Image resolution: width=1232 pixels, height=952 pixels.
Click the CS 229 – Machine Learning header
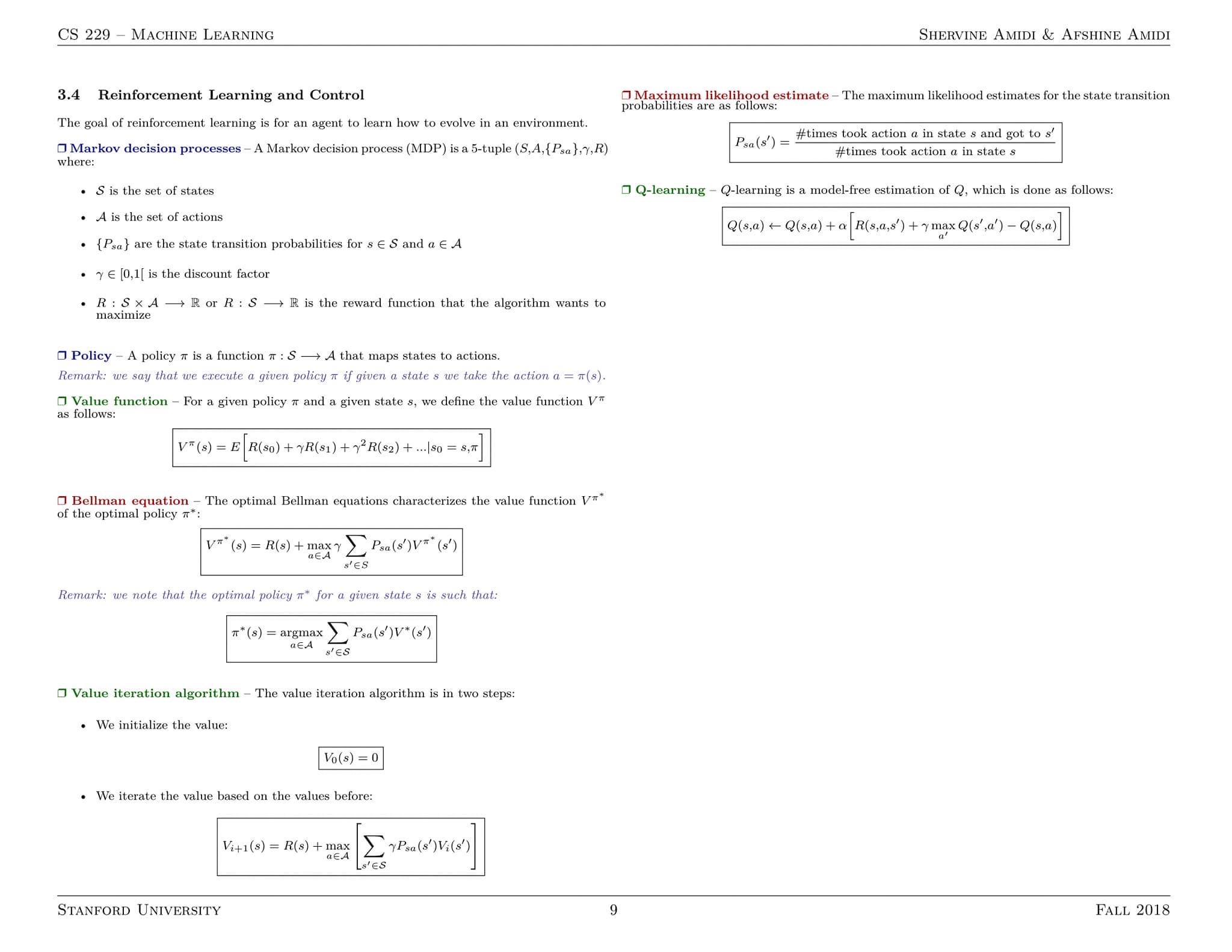(x=165, y=35)
